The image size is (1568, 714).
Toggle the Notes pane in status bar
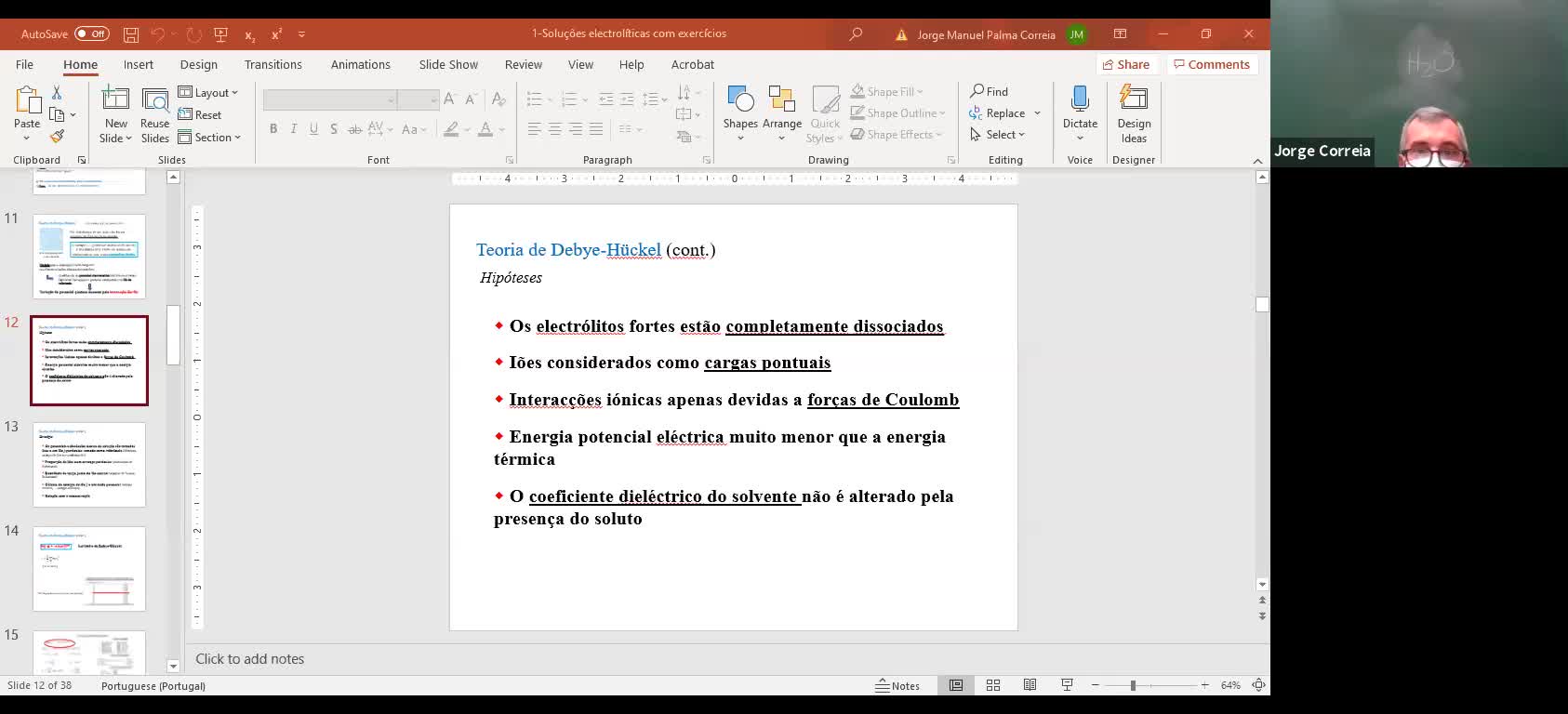[x=897, y=685]
